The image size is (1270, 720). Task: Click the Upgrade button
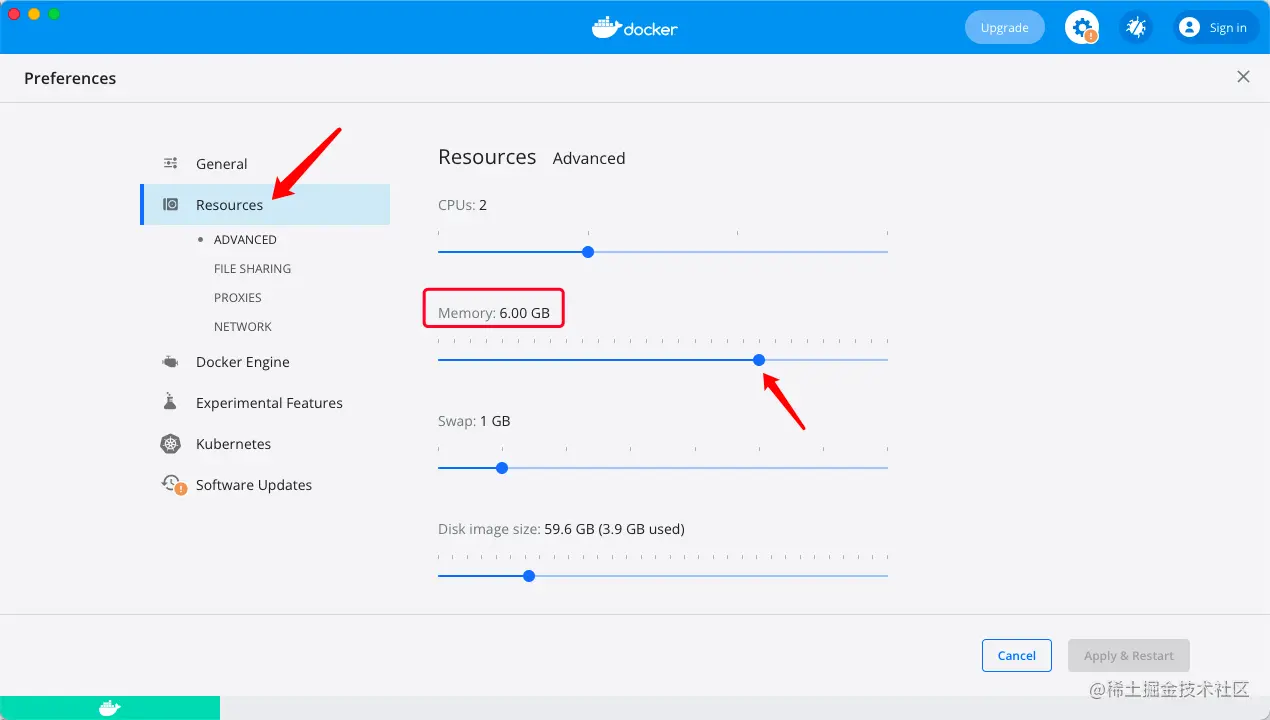click(x=1004, y=28)
